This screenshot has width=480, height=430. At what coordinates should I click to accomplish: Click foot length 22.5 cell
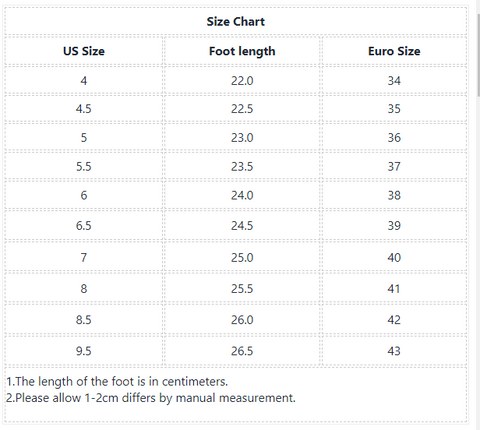coord(242,109)
